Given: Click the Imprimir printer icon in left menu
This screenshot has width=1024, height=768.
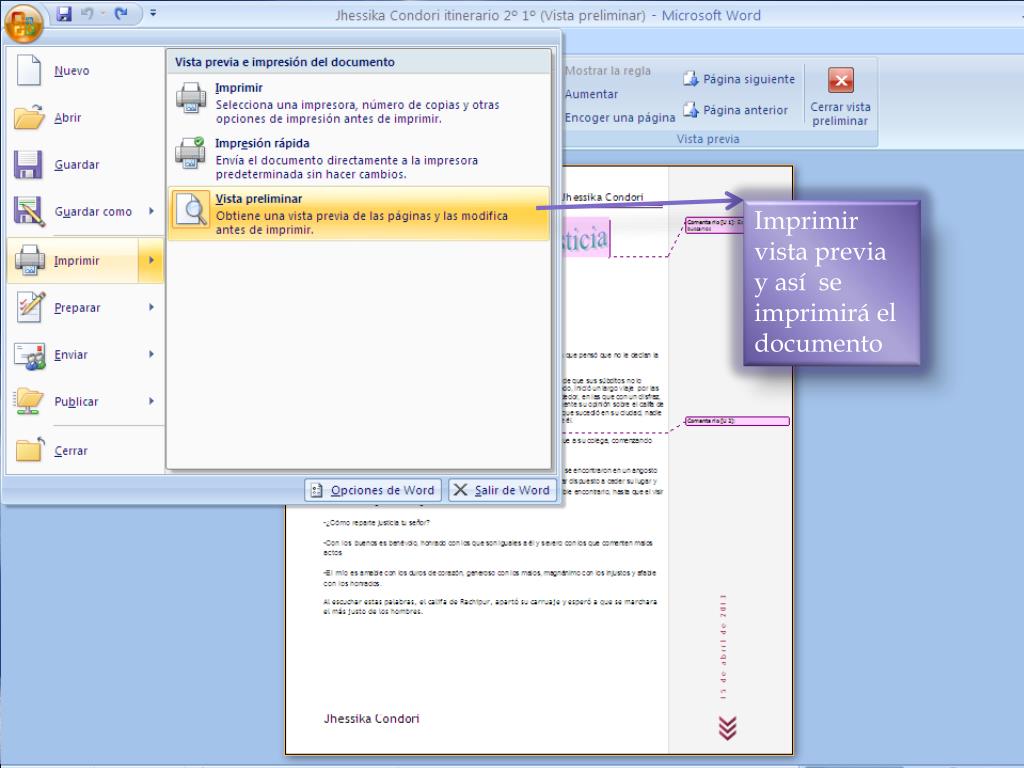Looking at the screenshot, I should point(29,260).
